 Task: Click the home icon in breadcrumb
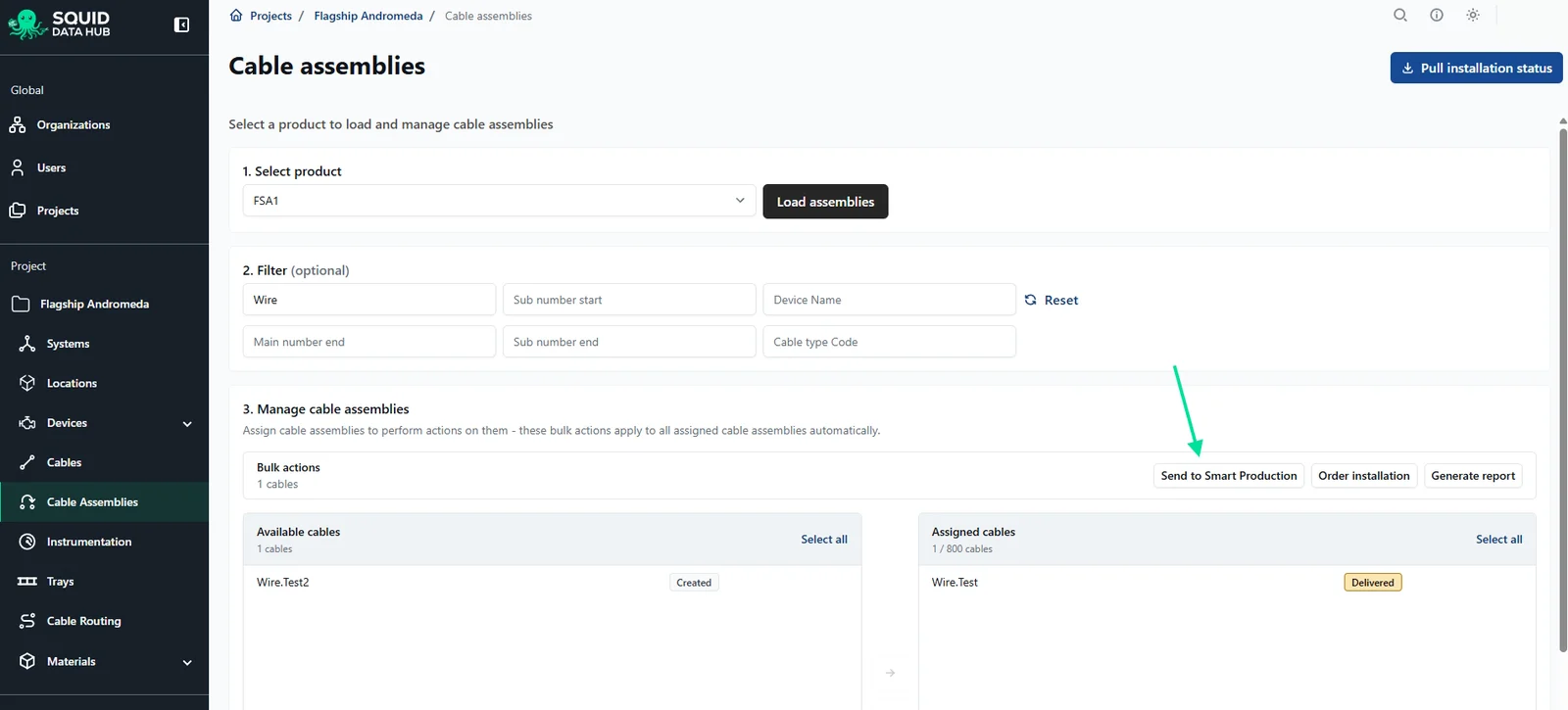click(x=236, y=16)
